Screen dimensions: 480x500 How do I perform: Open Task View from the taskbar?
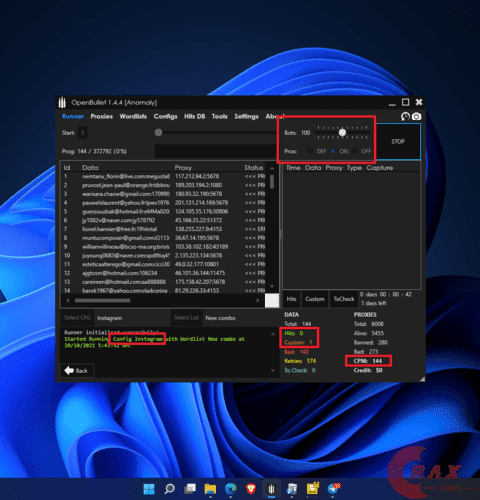(x=190, y=489)
